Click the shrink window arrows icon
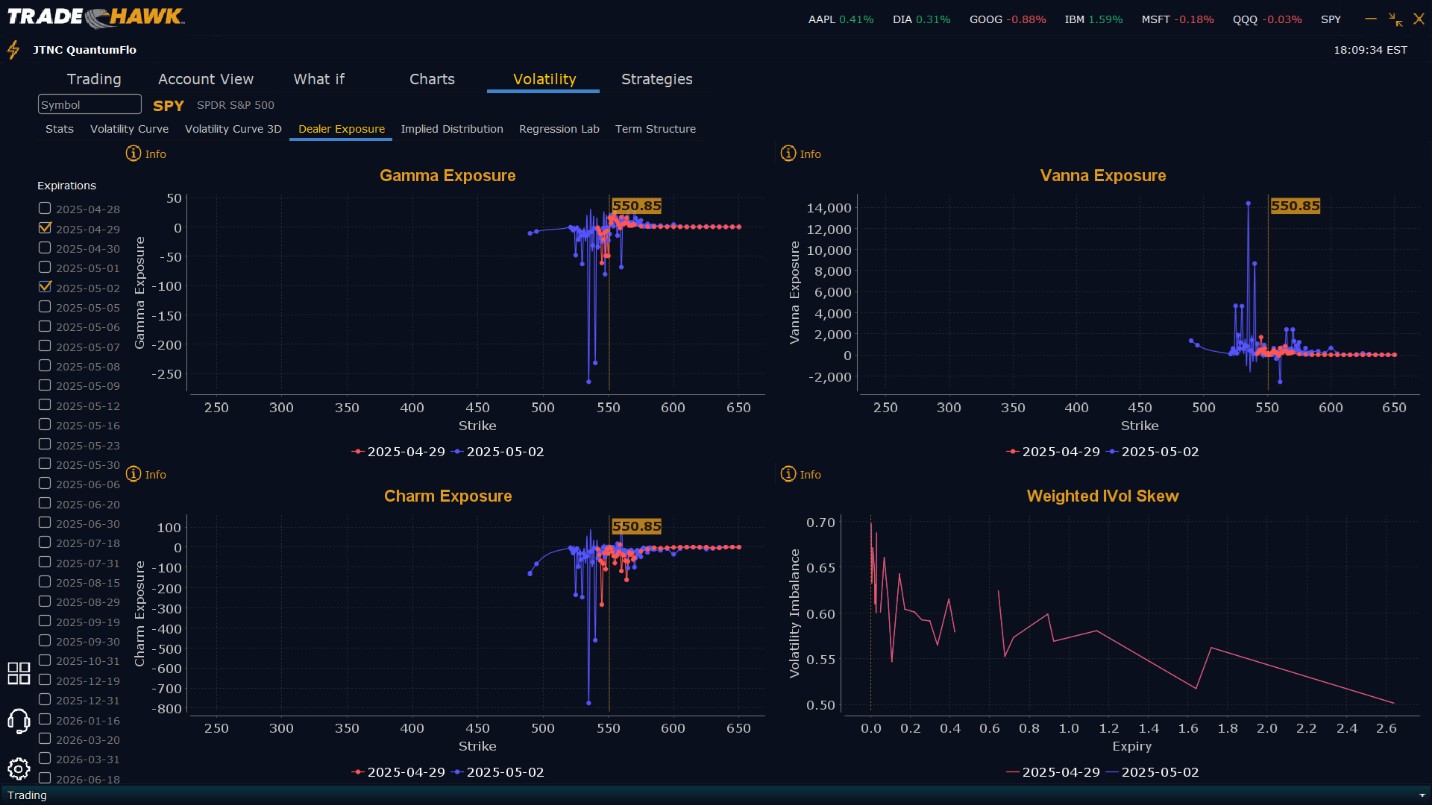 click(x=1396, y=19)
